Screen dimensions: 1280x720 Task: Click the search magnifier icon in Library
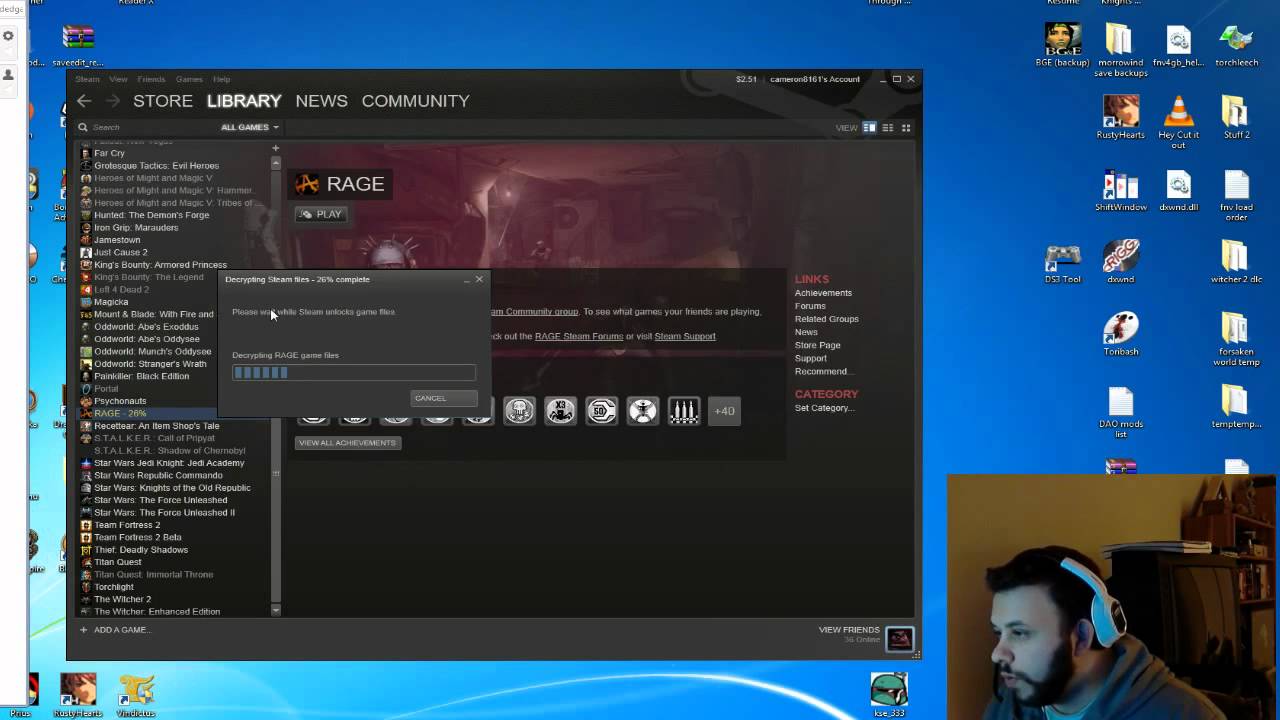pos(83,127)
